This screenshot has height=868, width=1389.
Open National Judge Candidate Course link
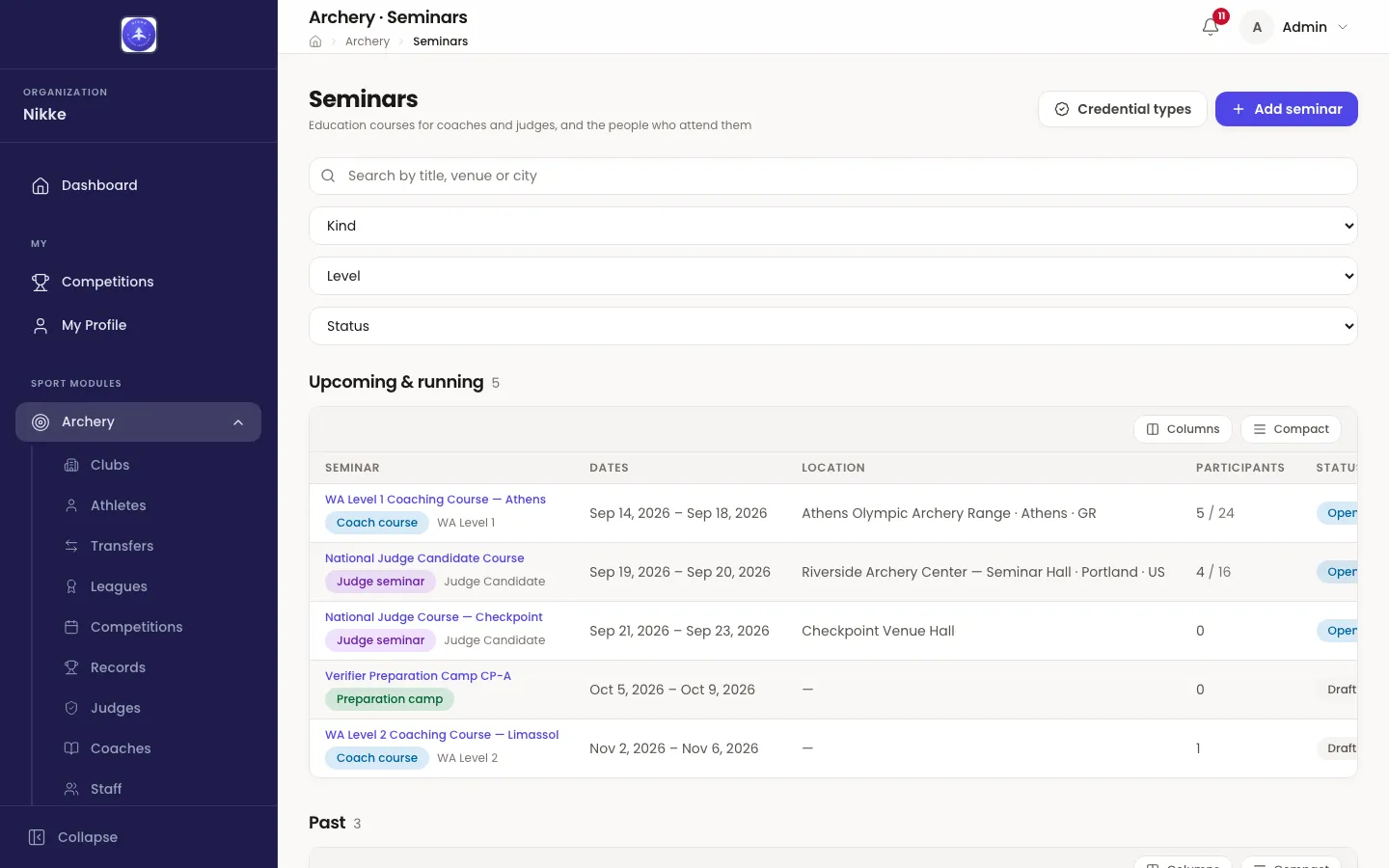click(x=424, y=558)
